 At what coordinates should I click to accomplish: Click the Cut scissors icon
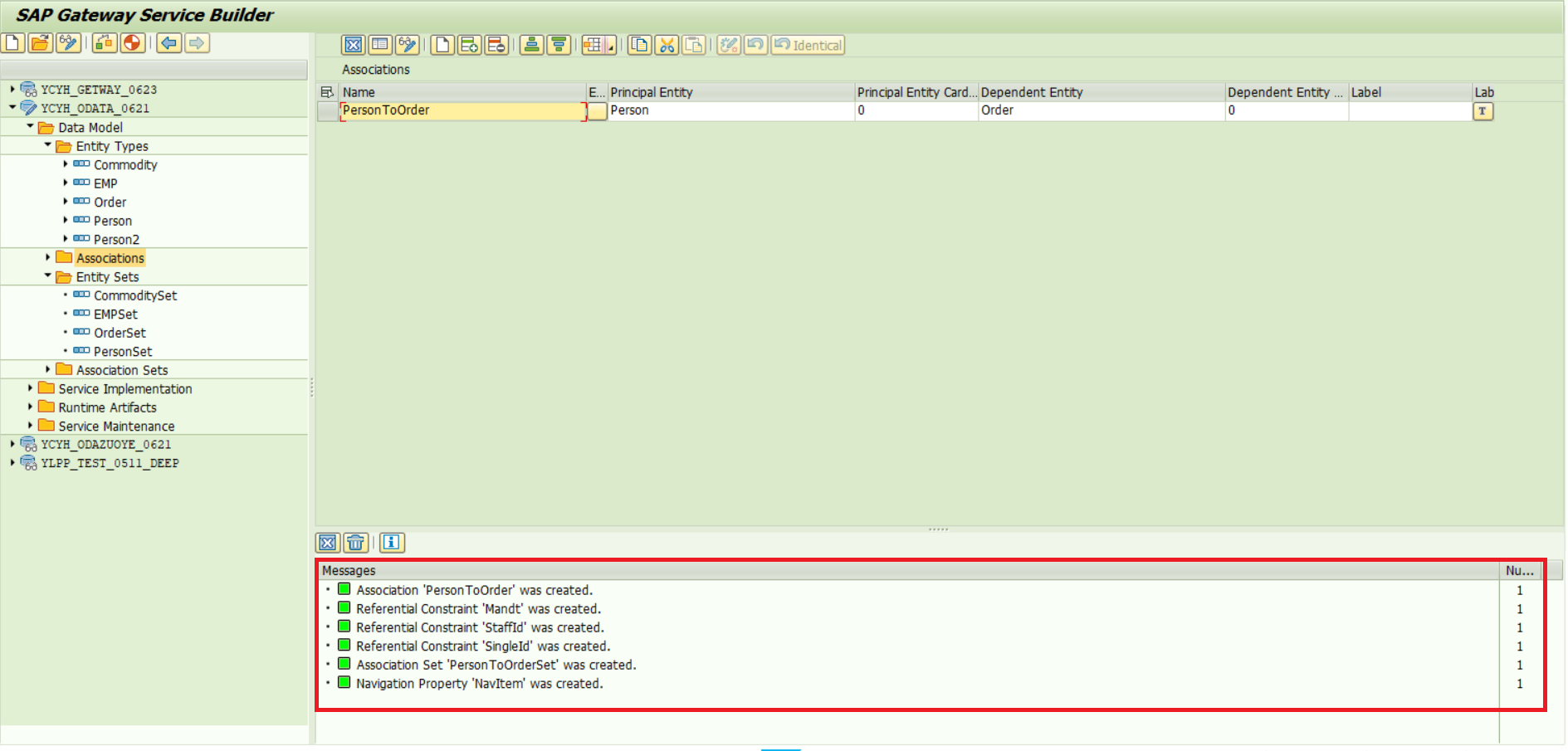point(667,45)
